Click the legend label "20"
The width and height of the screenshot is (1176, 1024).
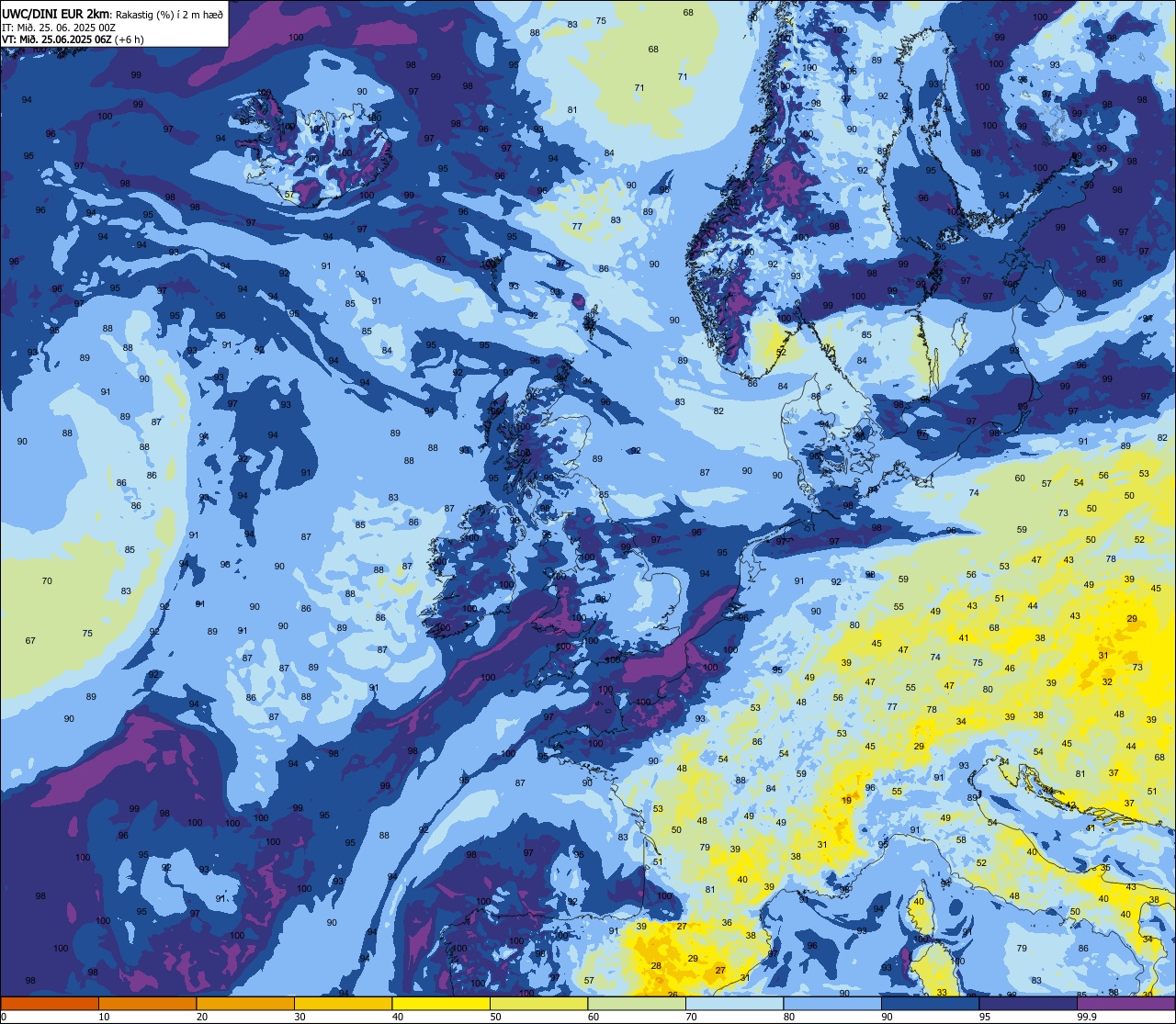click(202, 1017)
